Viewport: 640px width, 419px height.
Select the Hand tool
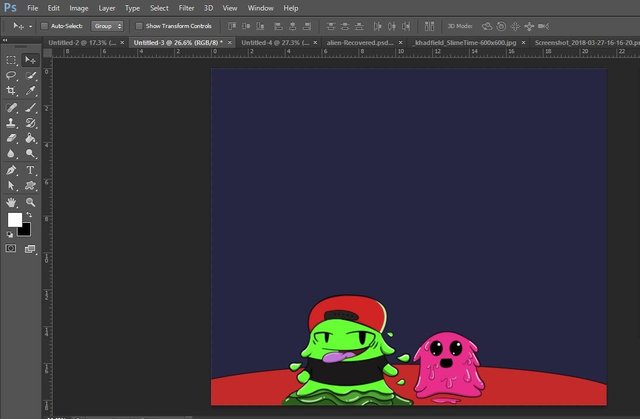(x=11, y=202)
